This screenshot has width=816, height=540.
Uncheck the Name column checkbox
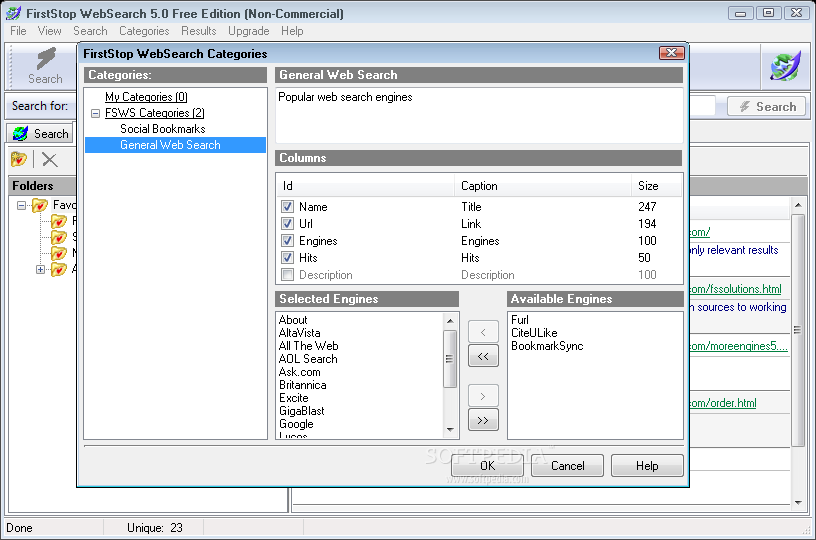click(x=287, y=207)
